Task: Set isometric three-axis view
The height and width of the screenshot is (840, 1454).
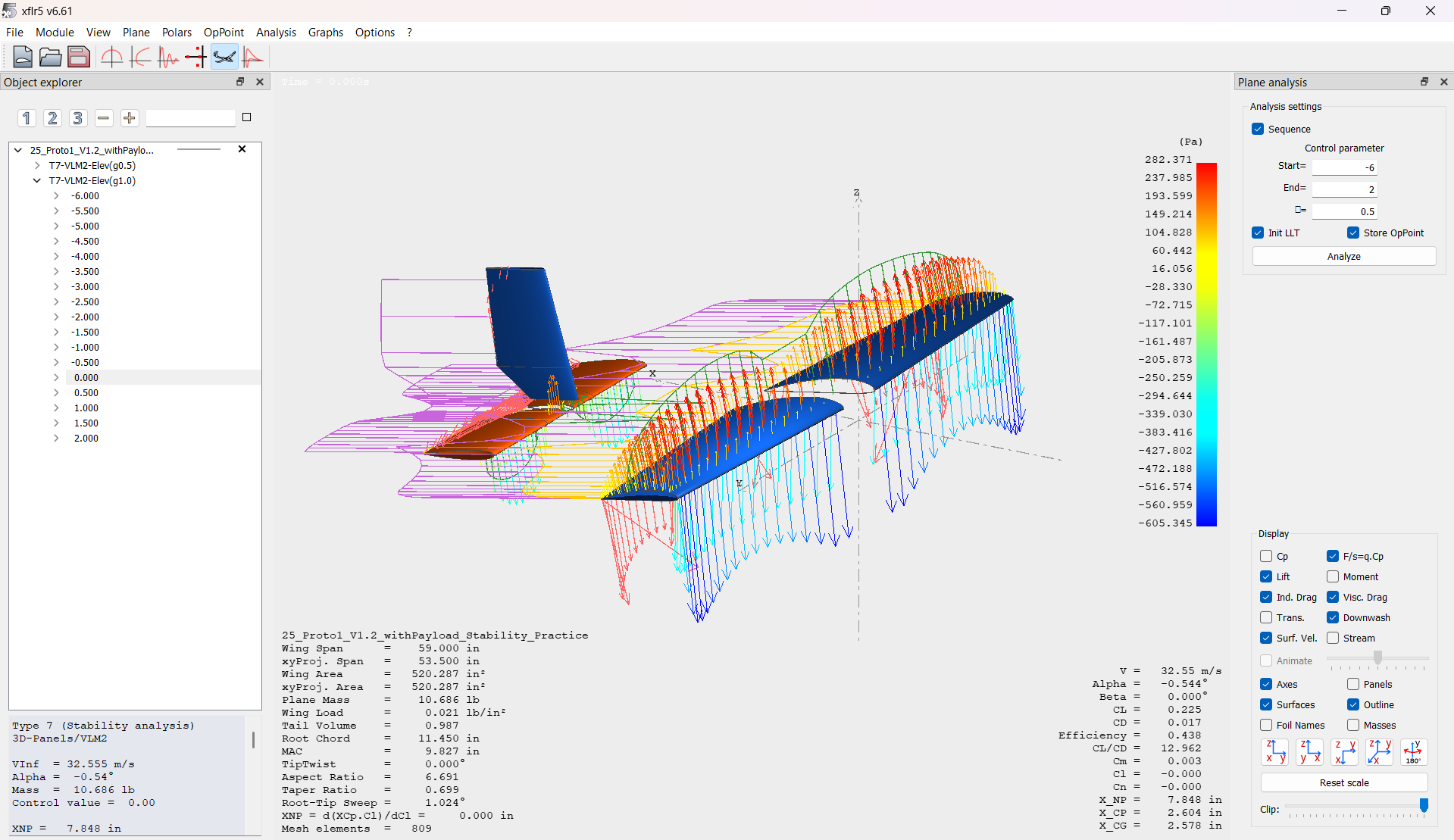Action: 1379,752
